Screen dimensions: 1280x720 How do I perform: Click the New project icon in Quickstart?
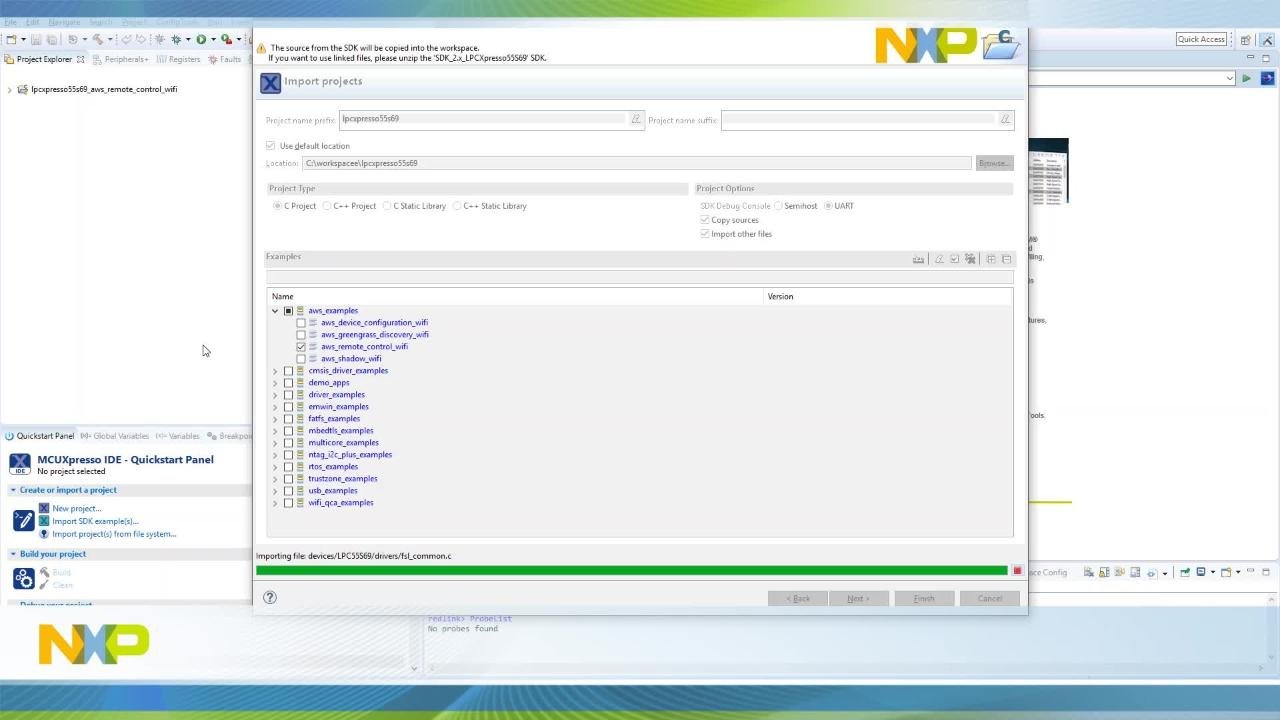(x=44, y=508)
